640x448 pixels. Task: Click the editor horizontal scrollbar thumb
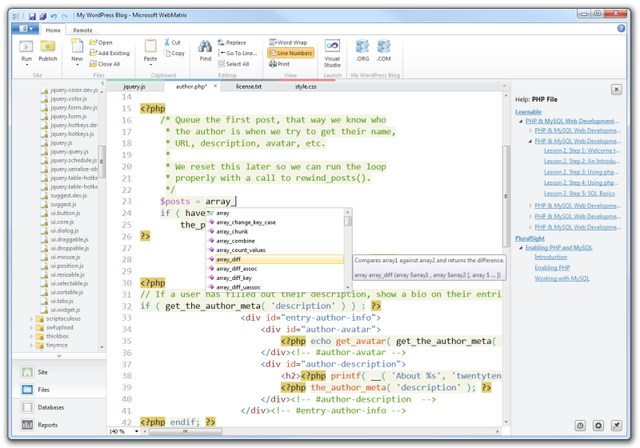[186, 431]
